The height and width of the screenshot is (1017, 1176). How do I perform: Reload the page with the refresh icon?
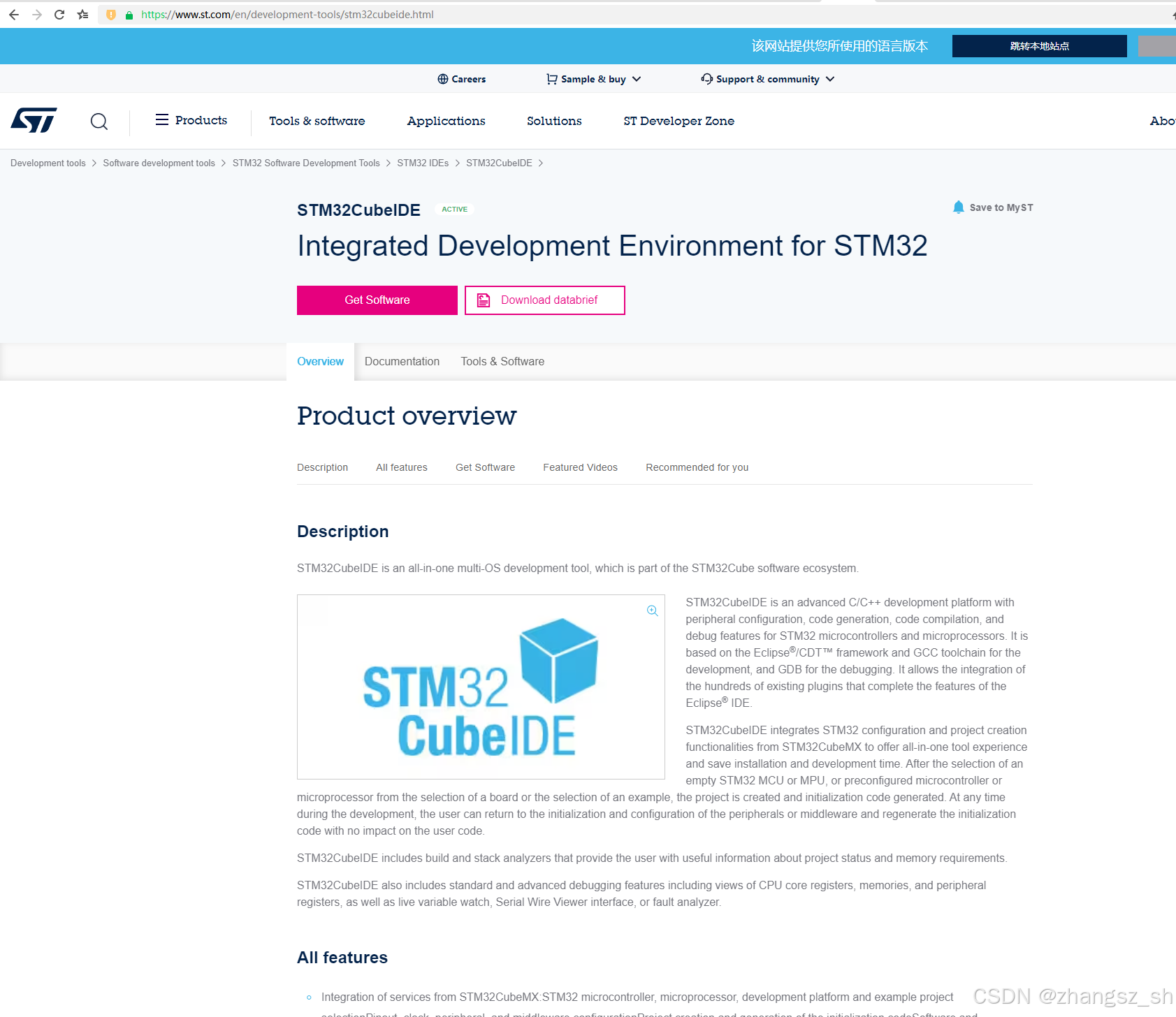(x=59, y=15)
